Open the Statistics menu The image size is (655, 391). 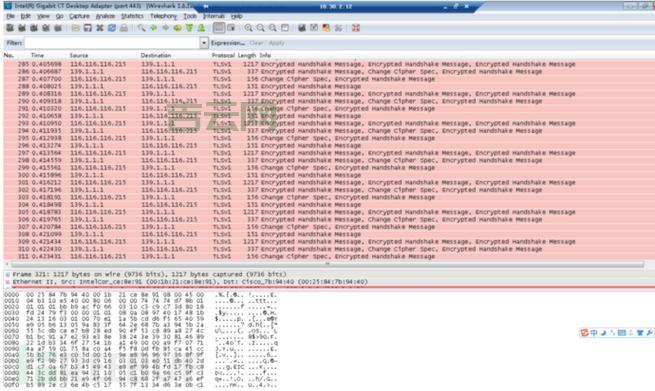(x=132, y=16)
